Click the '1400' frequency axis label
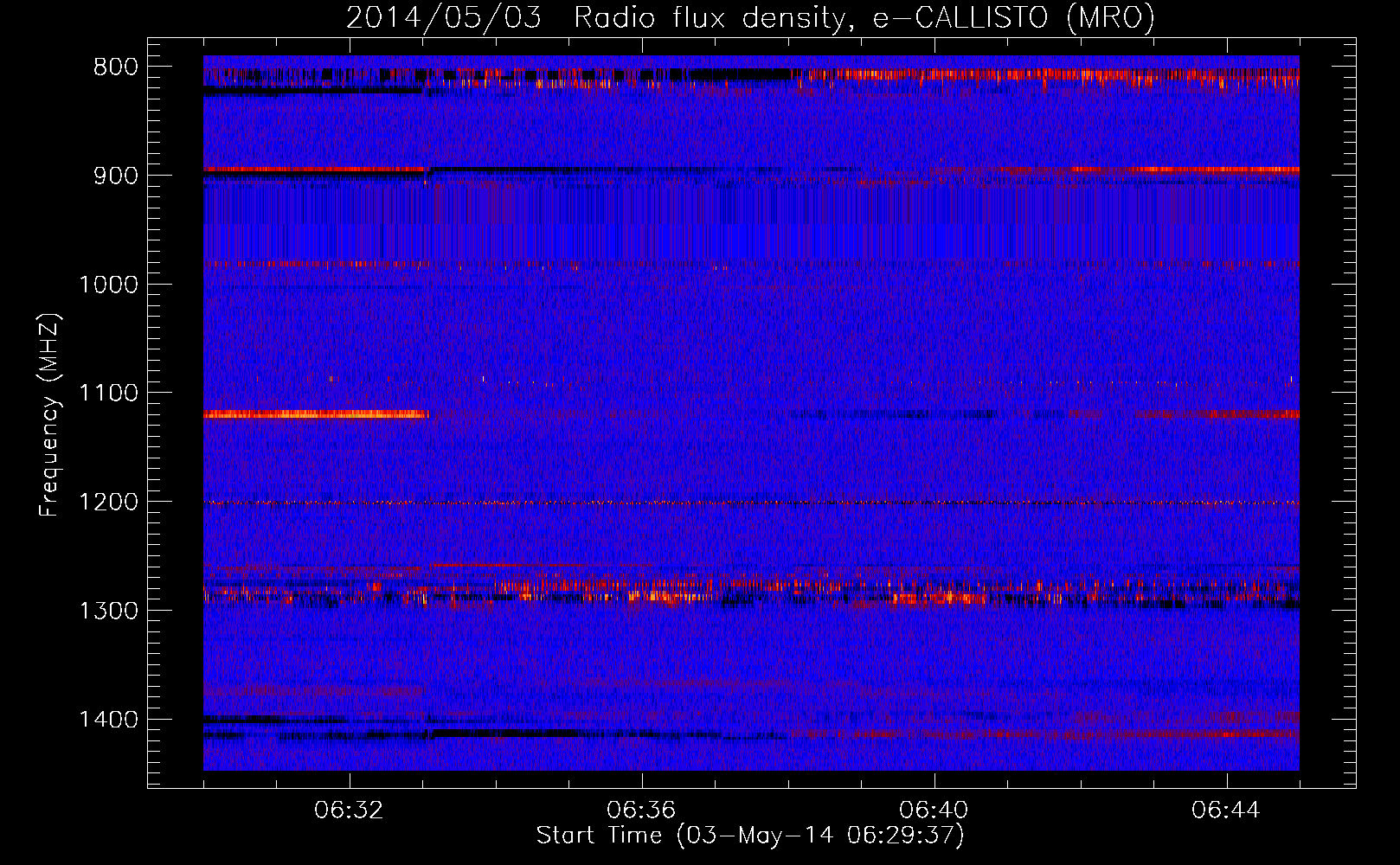 (x=108, y=720)
